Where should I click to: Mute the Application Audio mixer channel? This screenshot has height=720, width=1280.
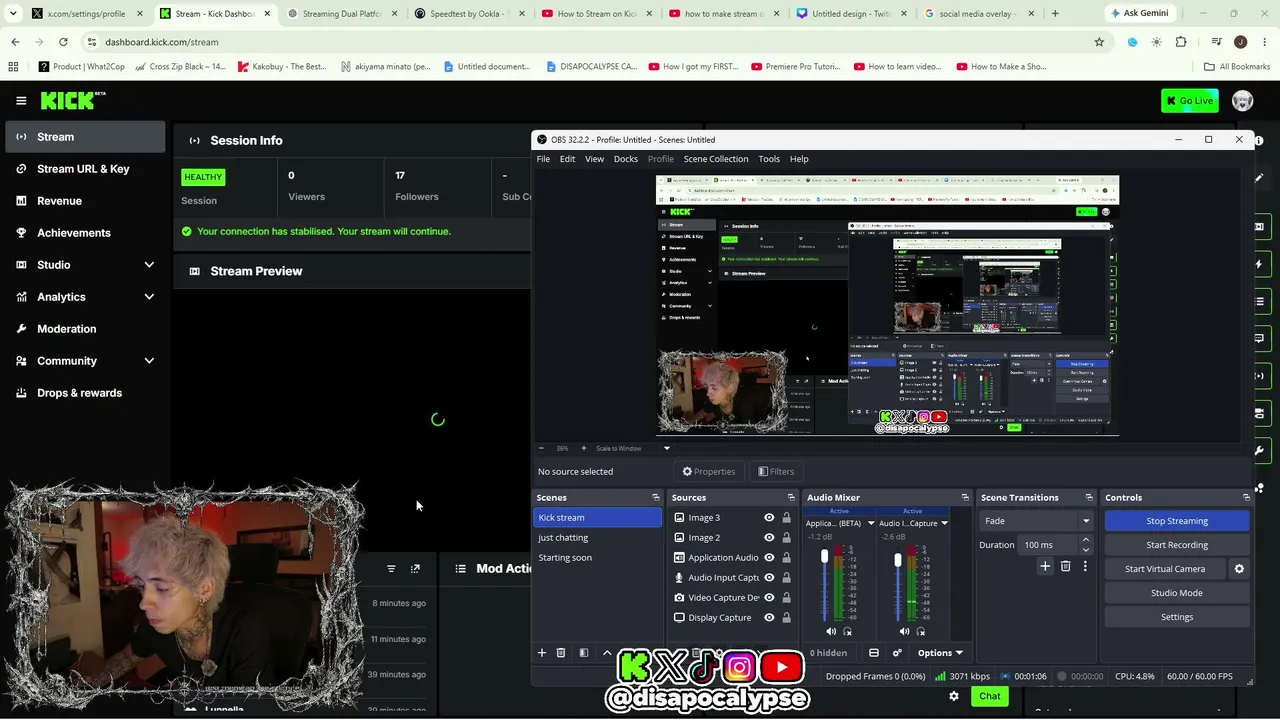[x=831, y=631]
